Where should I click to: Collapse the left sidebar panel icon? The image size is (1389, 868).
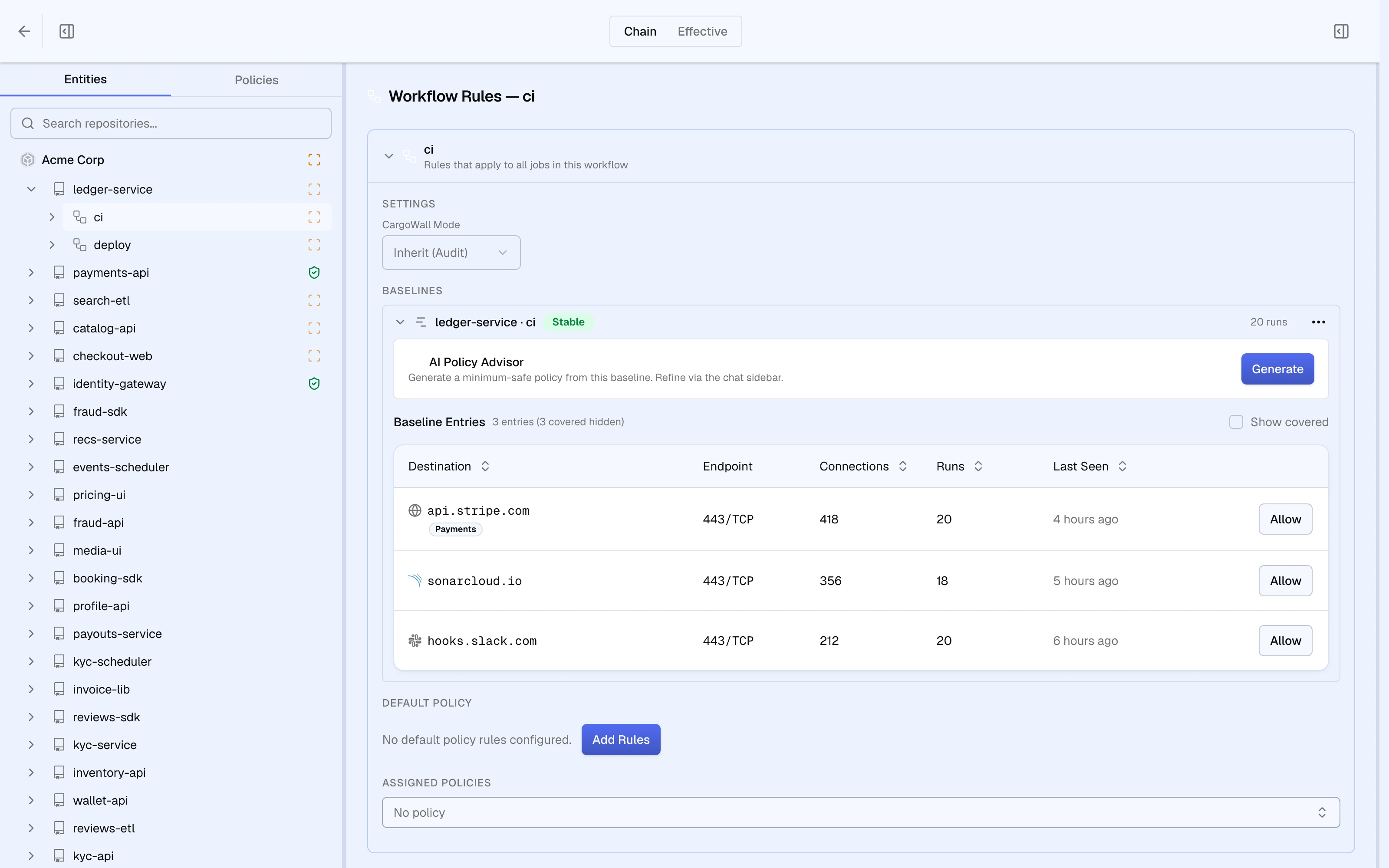(x=66, y=31)
